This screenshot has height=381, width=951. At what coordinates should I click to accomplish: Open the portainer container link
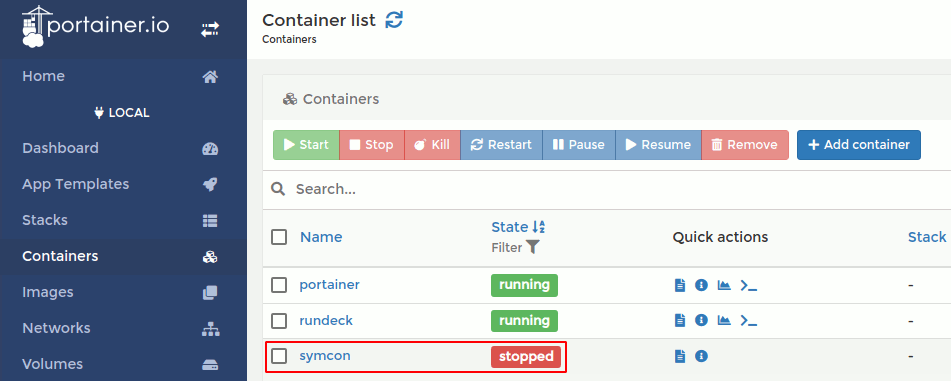tap(329, 285)
